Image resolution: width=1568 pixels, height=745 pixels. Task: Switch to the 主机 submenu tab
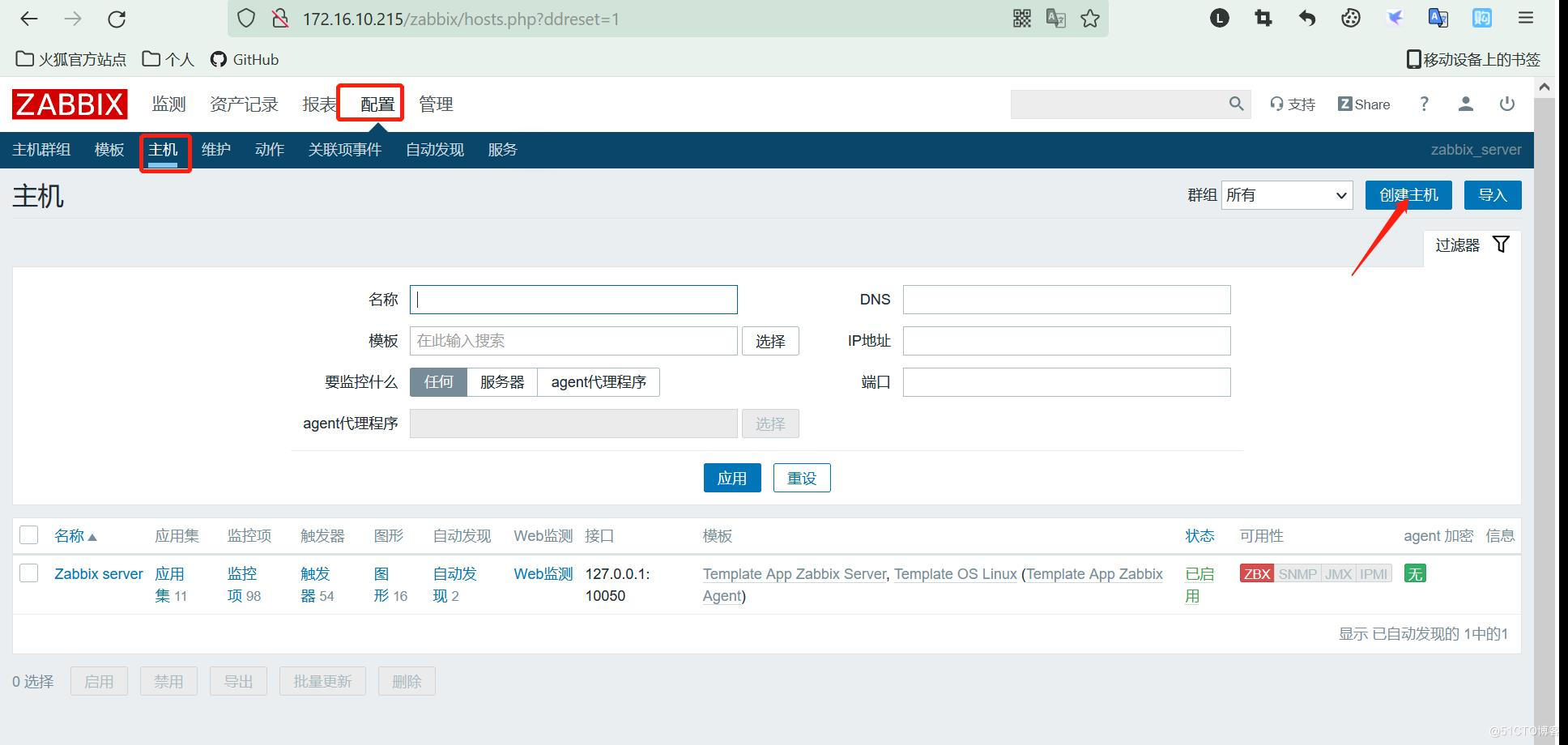pyautogui.click(x=163, y=150)
